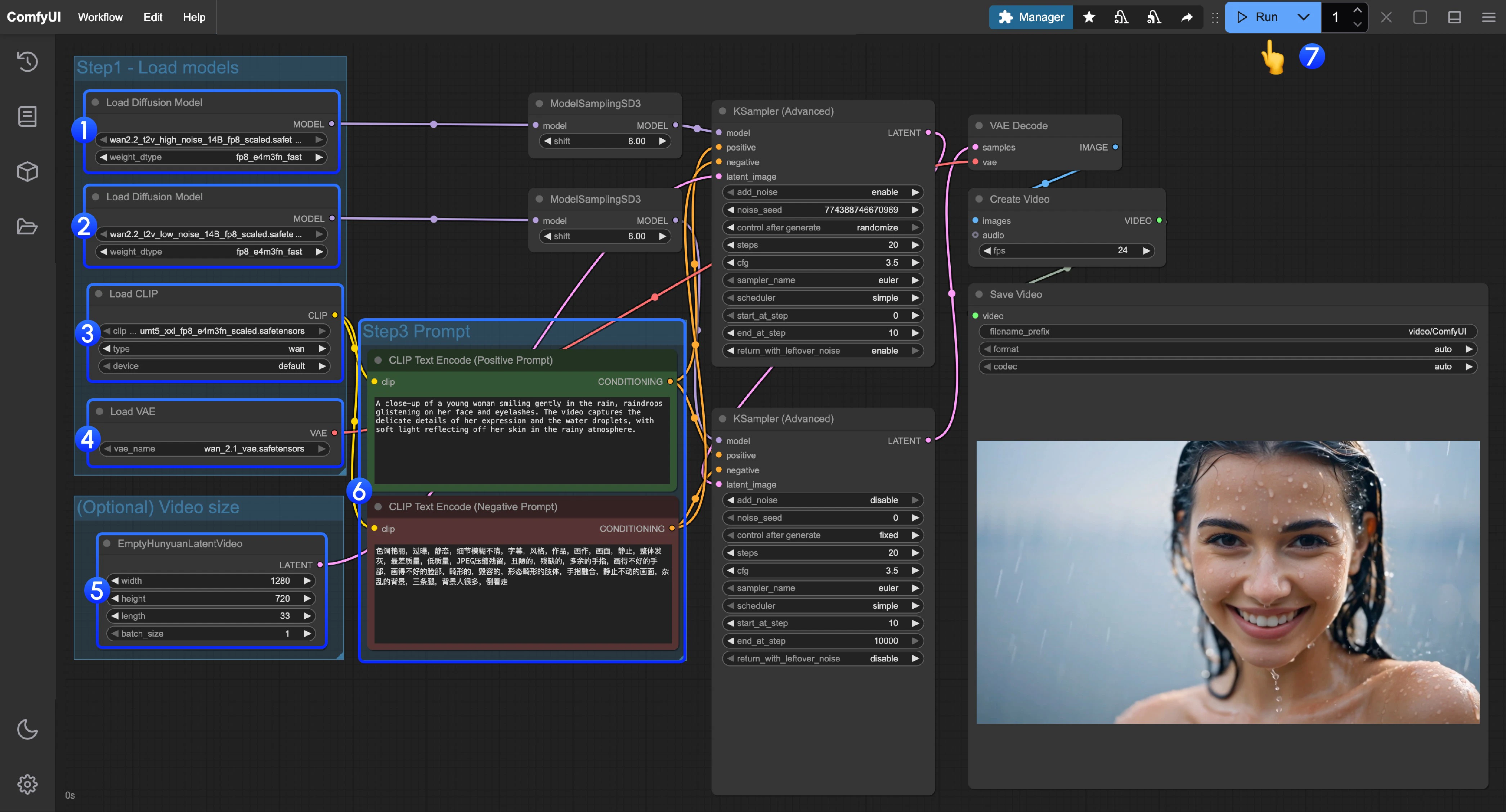Open the Edit menu
1506x812 pixels.
tap(153, 17)
